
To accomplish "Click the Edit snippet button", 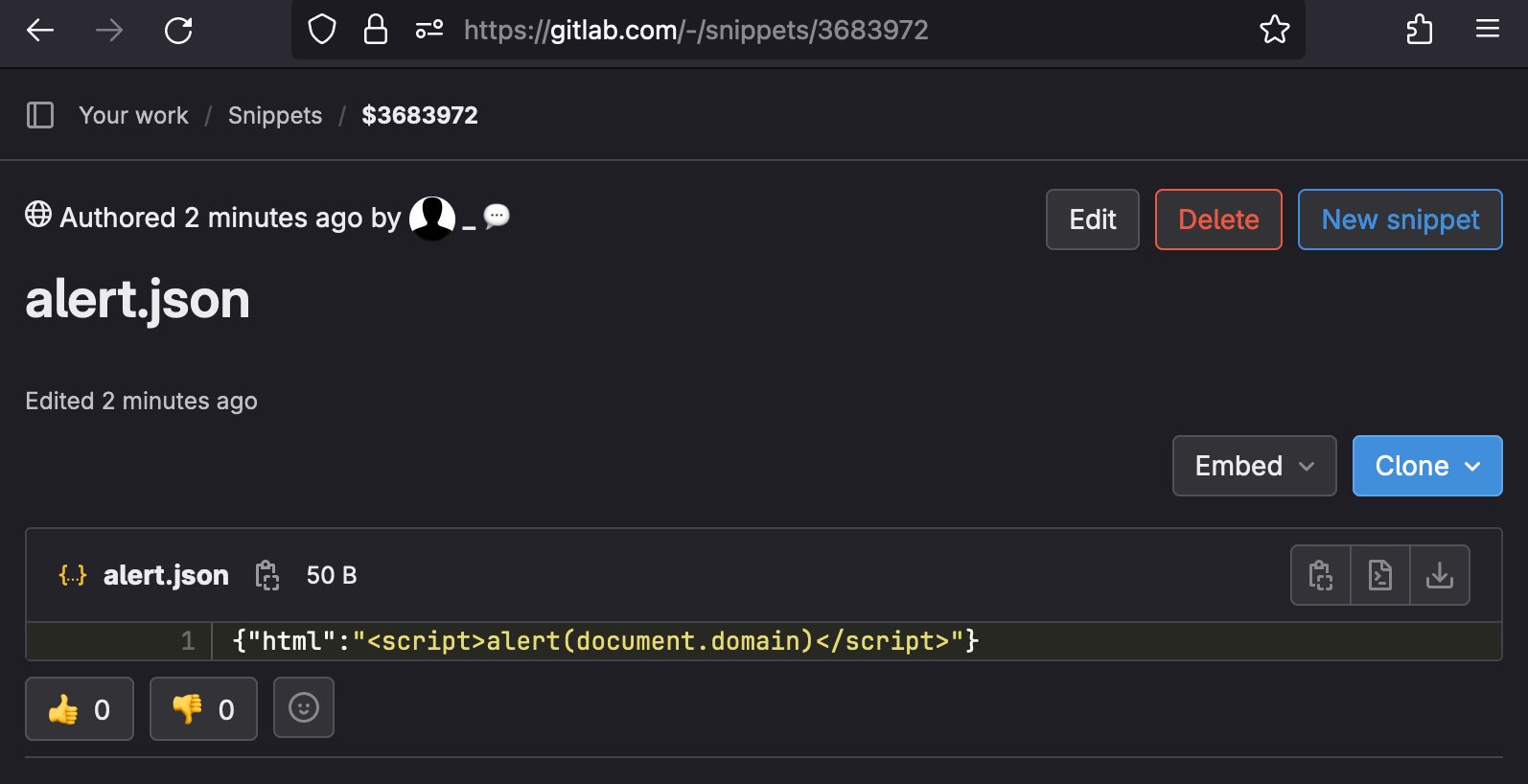I will pos(1092,219).
